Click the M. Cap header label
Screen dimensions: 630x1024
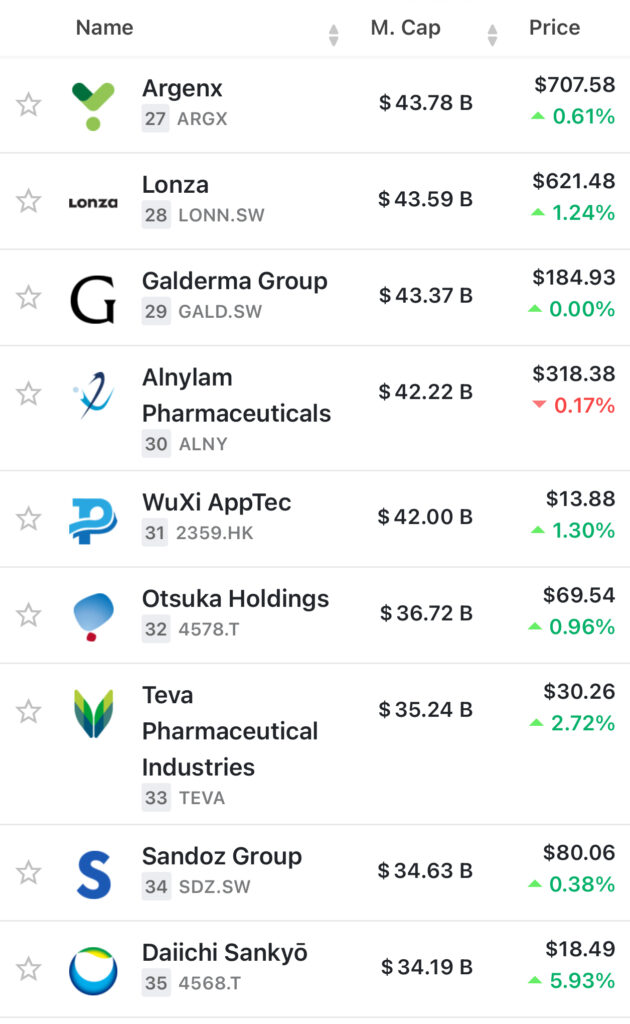[405, 28]
